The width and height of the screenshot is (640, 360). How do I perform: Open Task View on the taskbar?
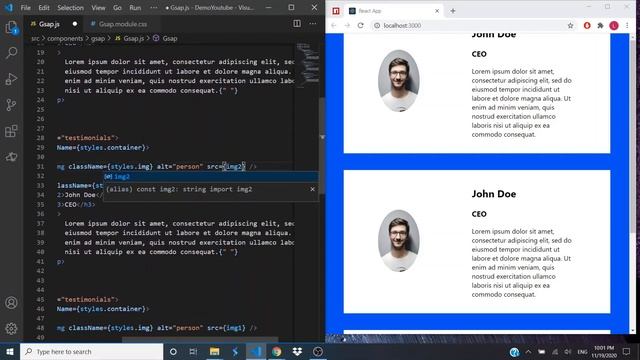(193, 351)
